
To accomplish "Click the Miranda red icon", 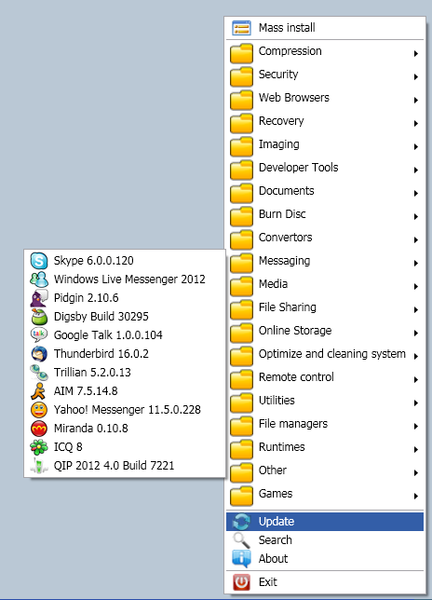I will [39, 429].
